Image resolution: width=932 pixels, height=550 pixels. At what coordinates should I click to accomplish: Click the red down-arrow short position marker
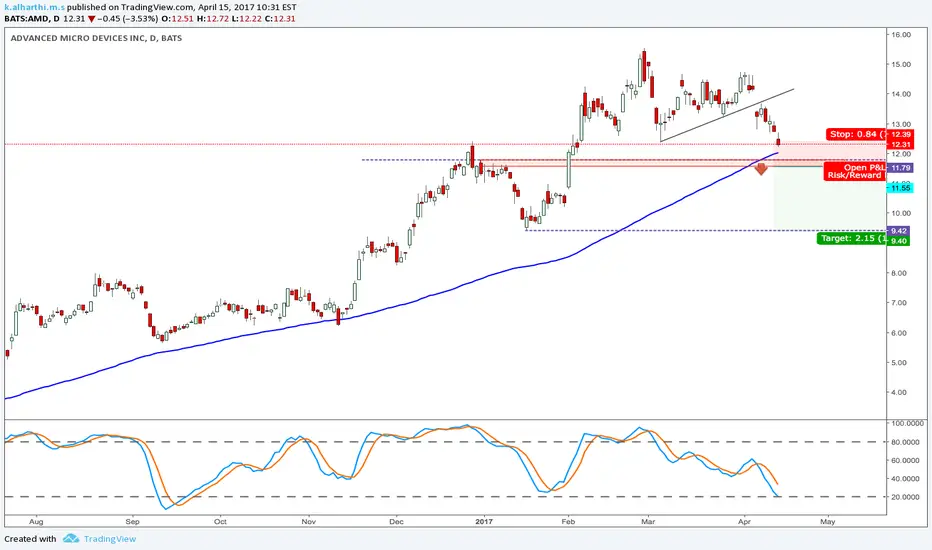761,169
